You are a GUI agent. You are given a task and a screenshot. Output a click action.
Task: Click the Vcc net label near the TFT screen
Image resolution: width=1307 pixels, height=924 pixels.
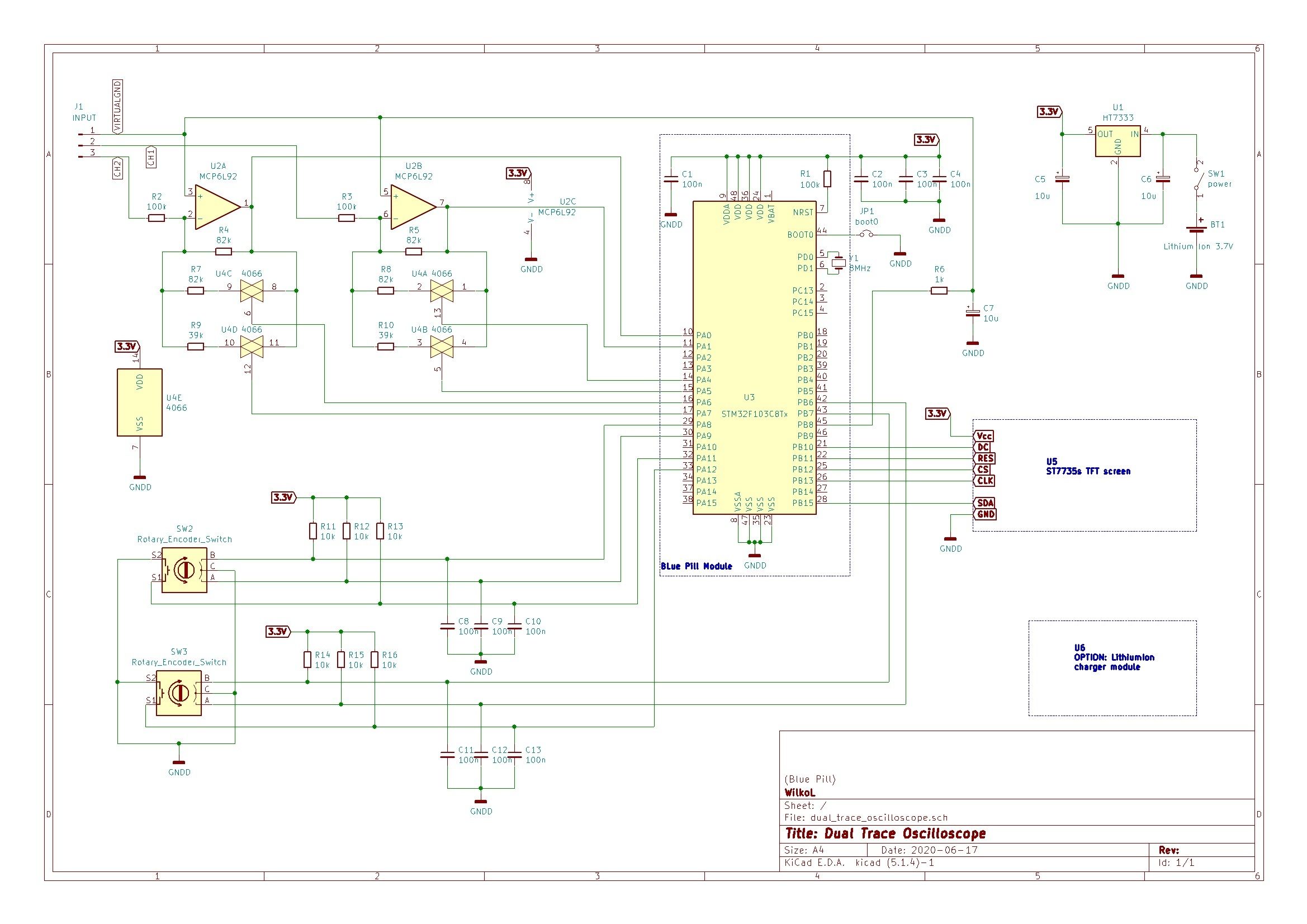pos(984,435)
